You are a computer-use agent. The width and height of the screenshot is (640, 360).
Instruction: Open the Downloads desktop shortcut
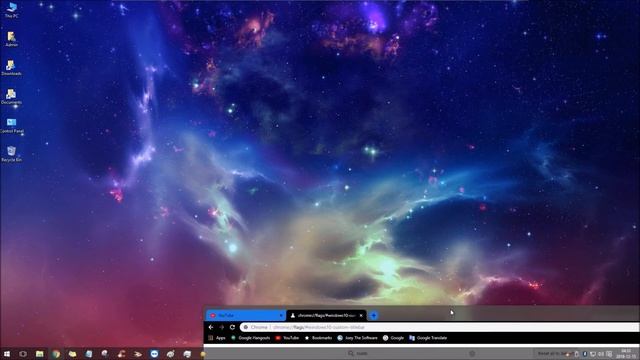(11, 68)
